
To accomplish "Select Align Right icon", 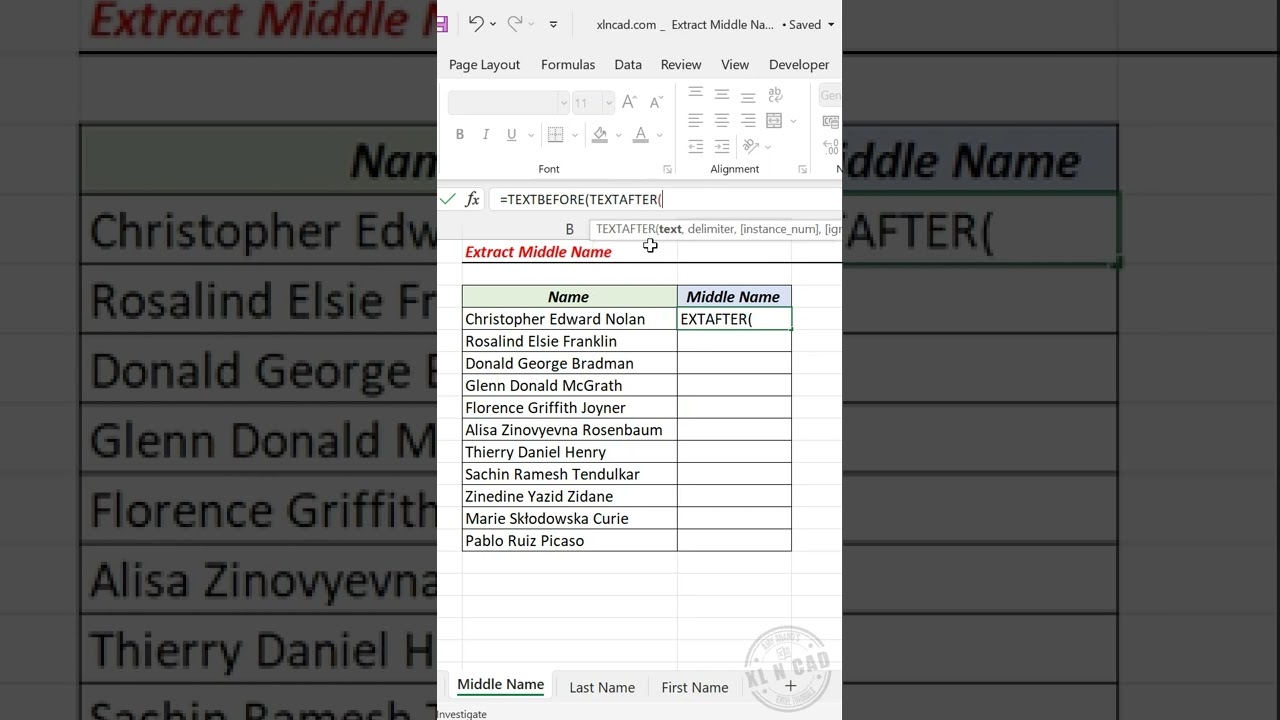I will pos(747,121).
